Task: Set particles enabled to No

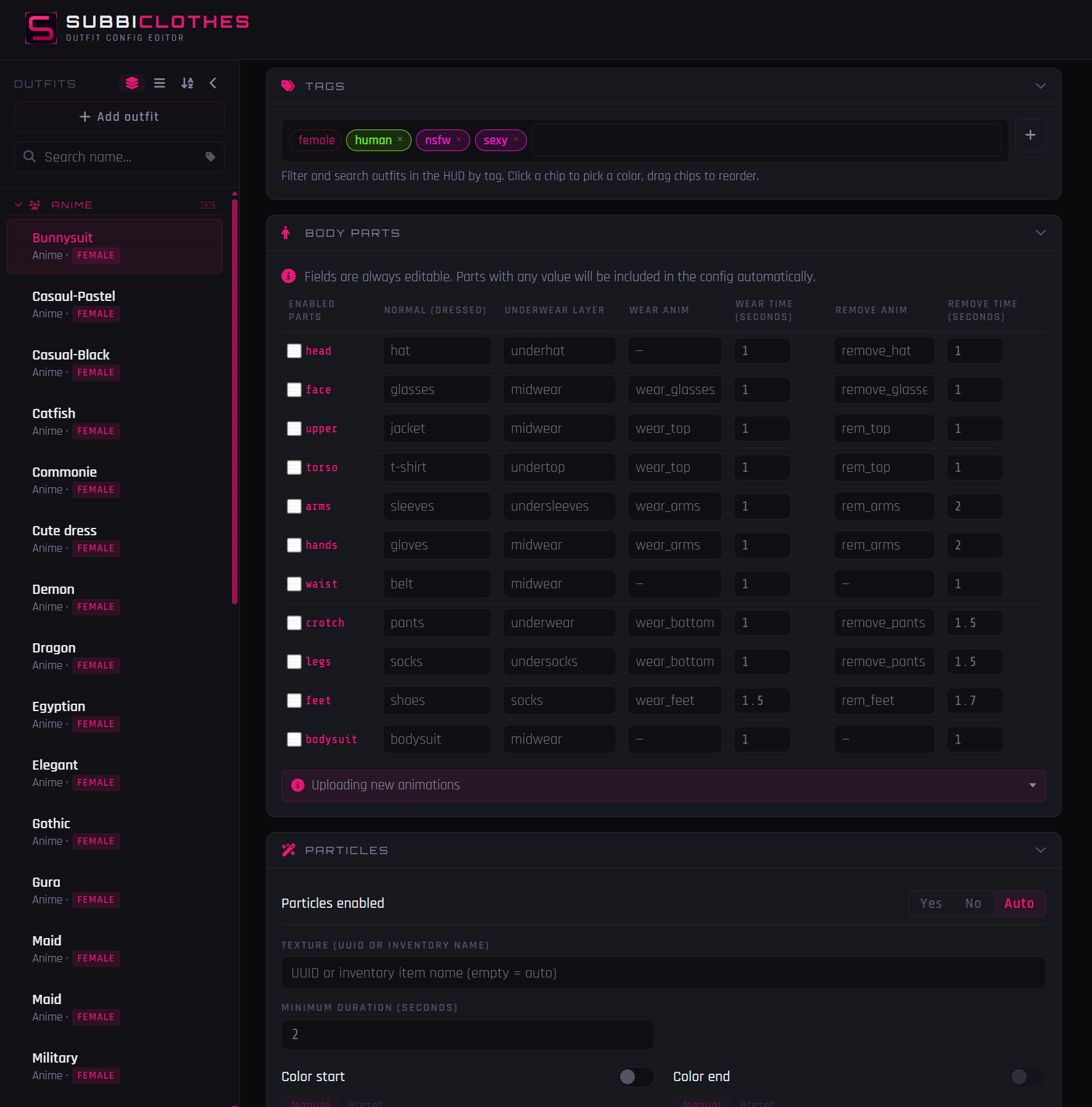Action: pyautogui.click(x=973, y=903)
